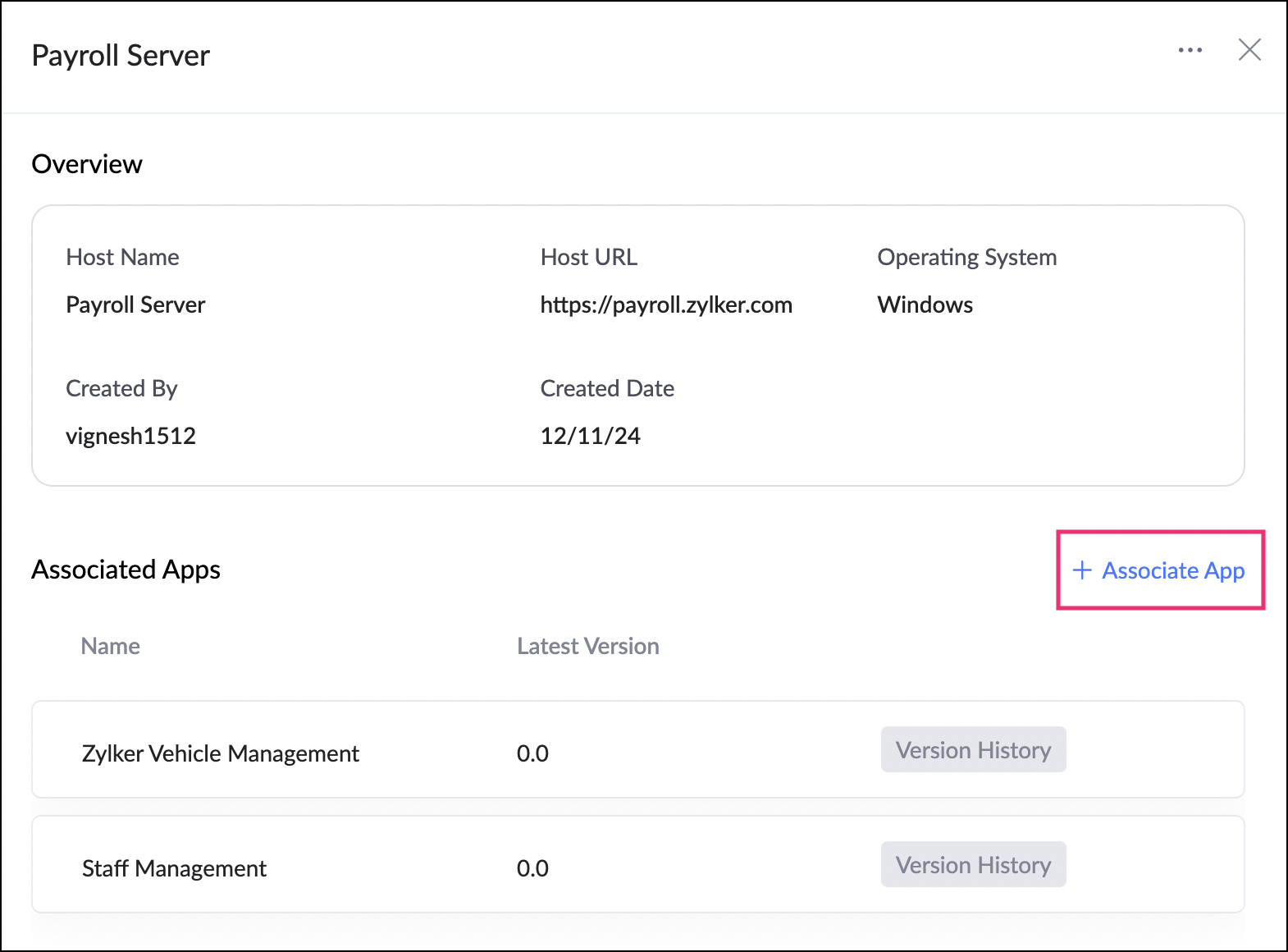Screen dimensions: 1288x952
Task: Click the Payroll Server panel title
Action: [x=121, y=56]
